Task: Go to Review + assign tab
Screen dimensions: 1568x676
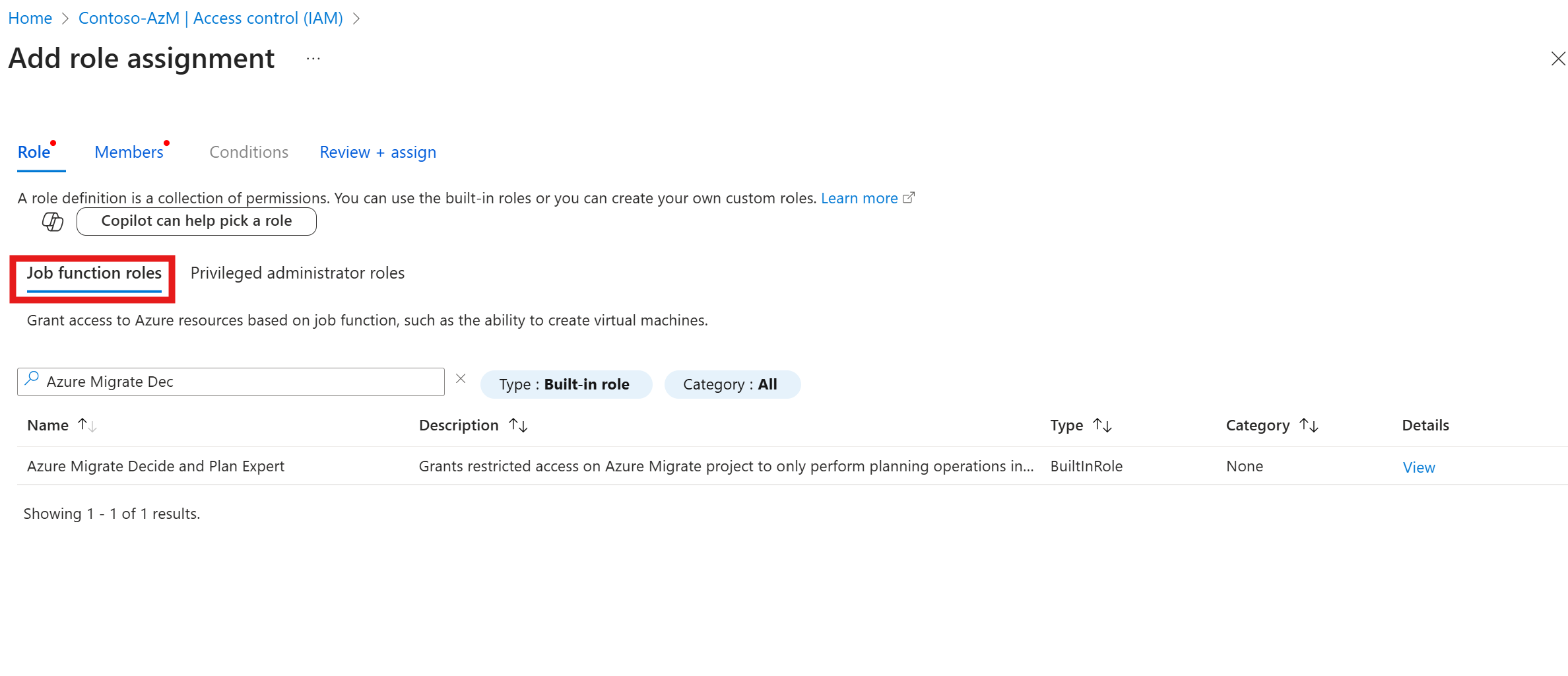Action: coord(377,152)
